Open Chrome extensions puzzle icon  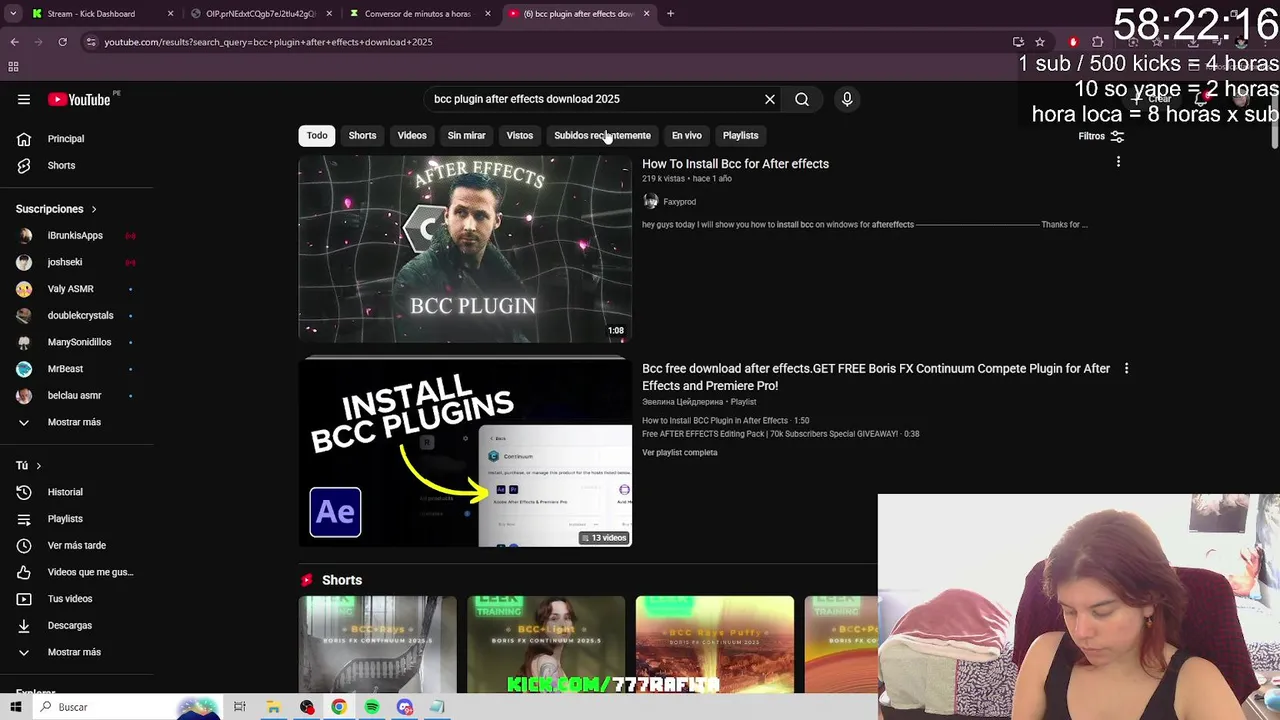pyautogui.click(x=1097, y=42)
